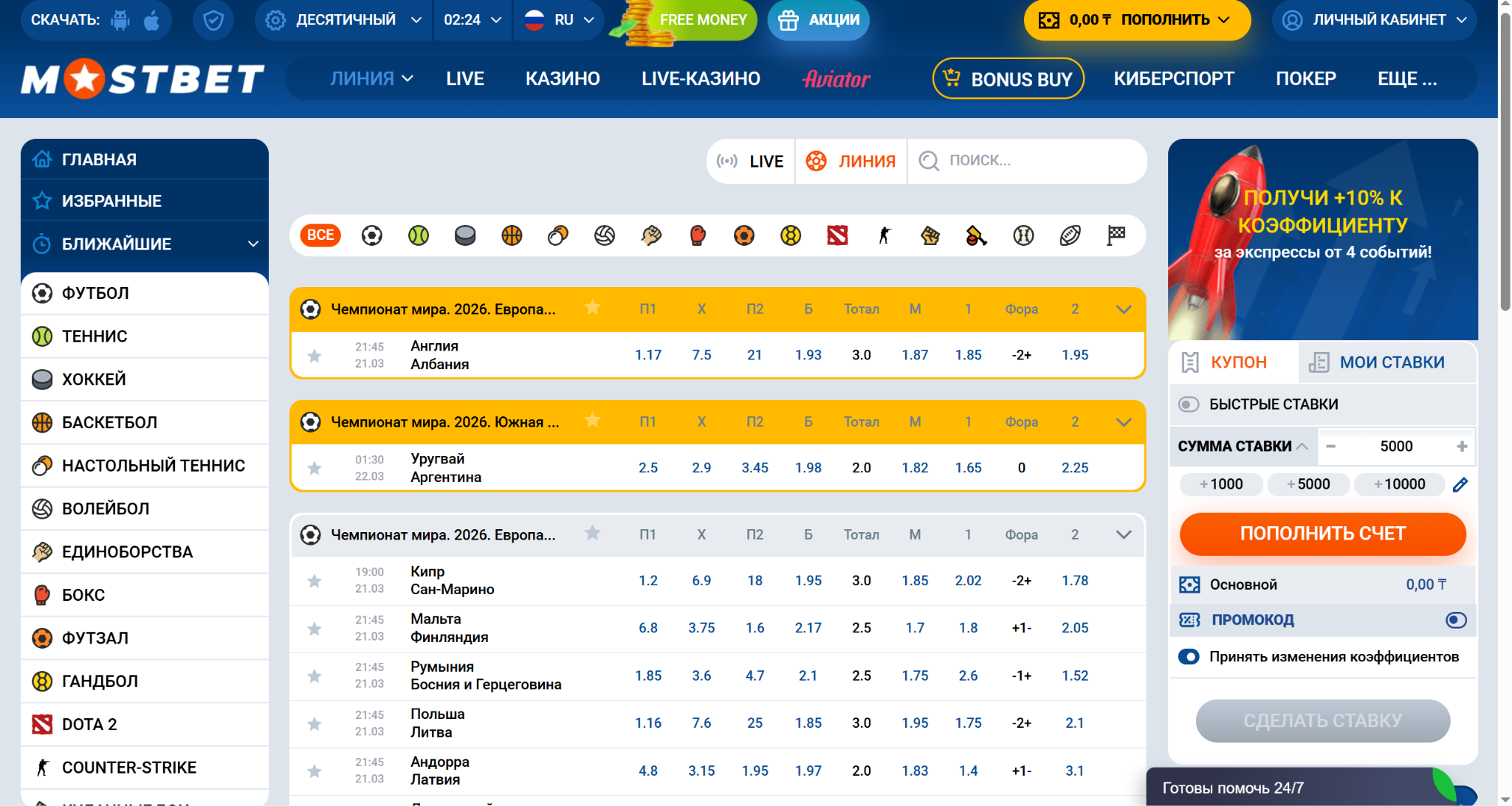Screen dimensions: 1512x806
Task: Open Live-Казино section
Action: (701, 79)
